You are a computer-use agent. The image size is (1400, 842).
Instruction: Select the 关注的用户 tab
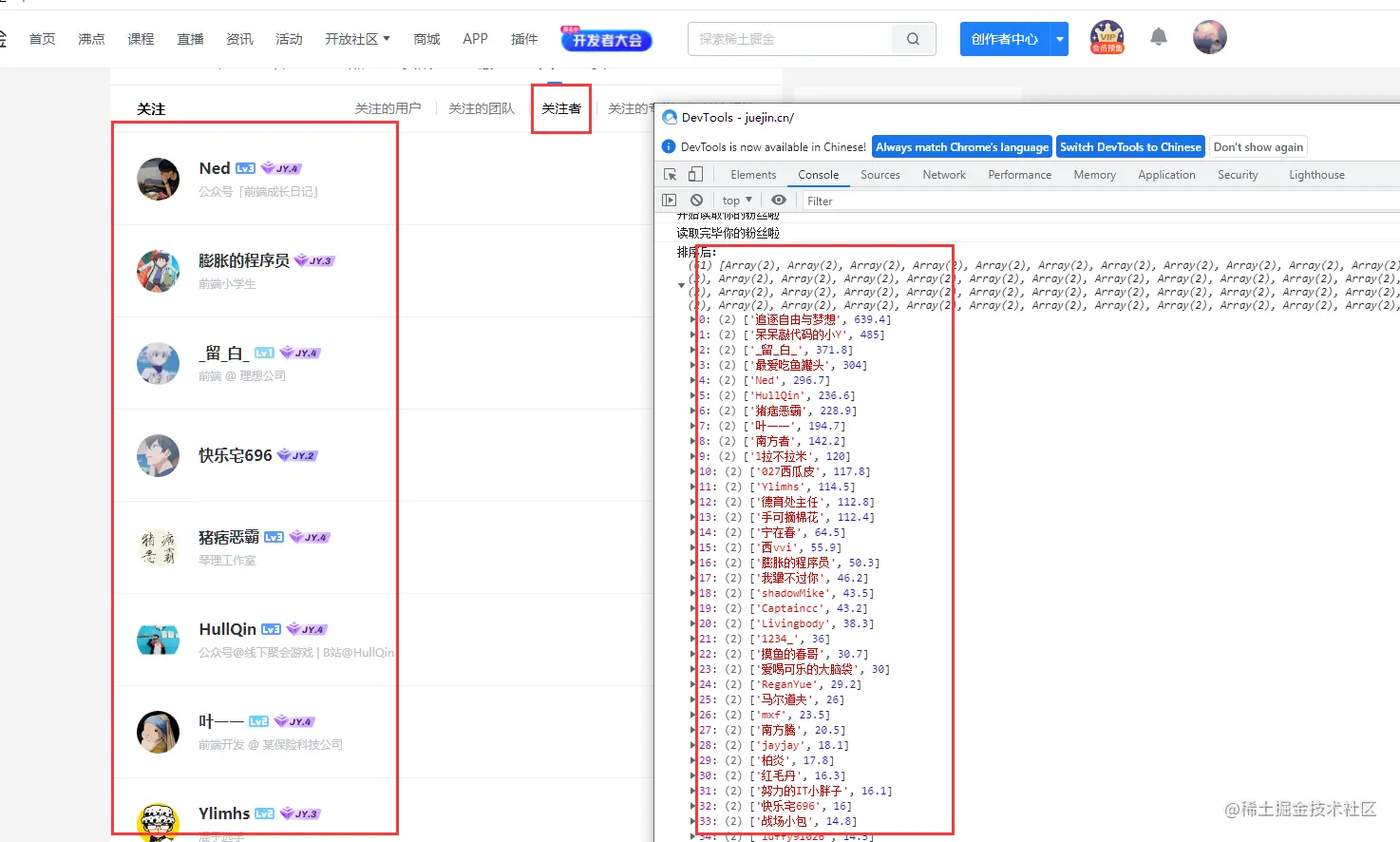[388, 108]
